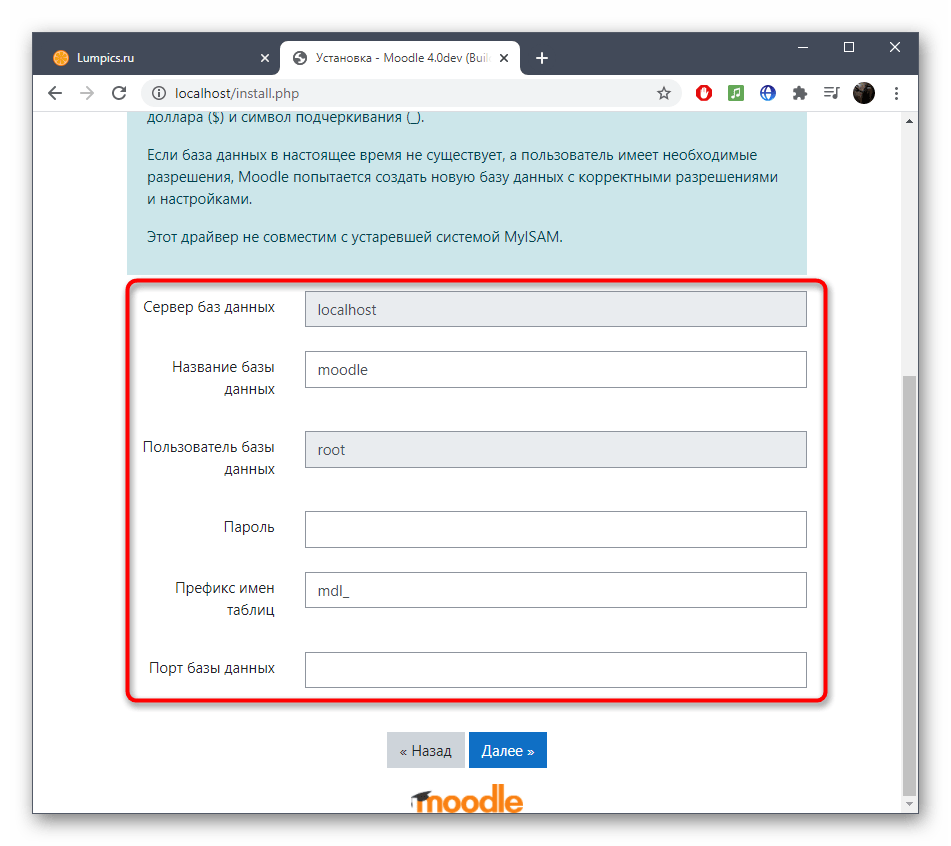This screenshot has height=846, width=951.
Task: Open the puzzle piece extensions menu
Action: pos(799,93)
